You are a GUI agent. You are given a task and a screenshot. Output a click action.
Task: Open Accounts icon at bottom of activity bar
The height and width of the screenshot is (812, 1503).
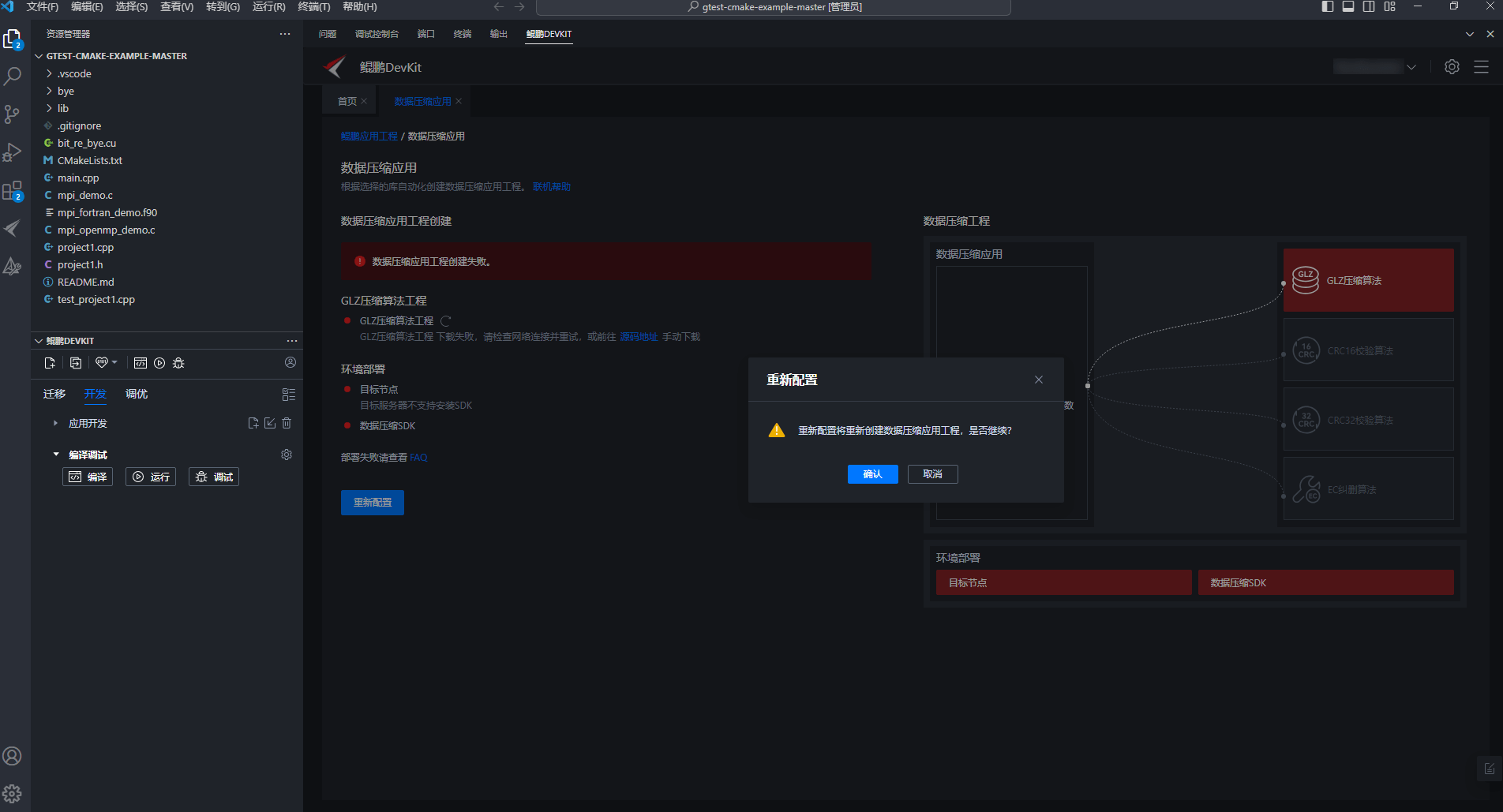click(13, 756)
